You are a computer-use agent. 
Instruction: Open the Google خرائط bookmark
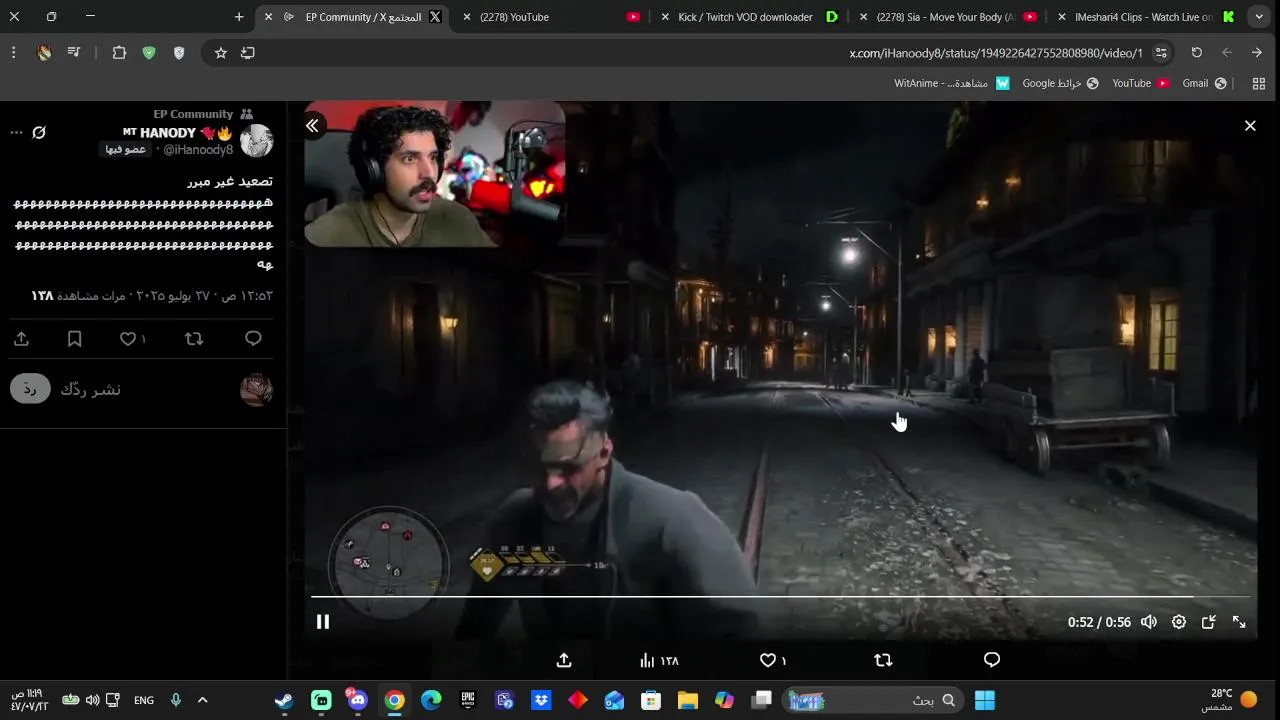(x=1060, y=83)
